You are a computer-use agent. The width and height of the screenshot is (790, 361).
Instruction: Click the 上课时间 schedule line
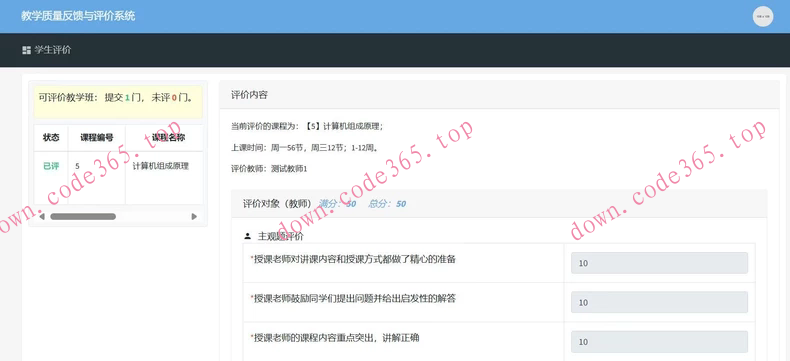pyautogui.click(x=304, y=148)
